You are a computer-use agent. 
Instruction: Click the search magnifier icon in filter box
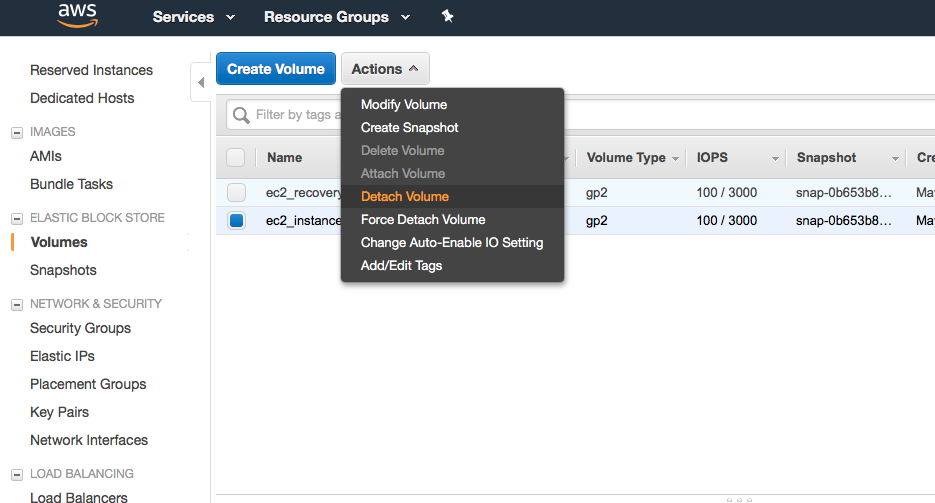click(x=241, y=114)
